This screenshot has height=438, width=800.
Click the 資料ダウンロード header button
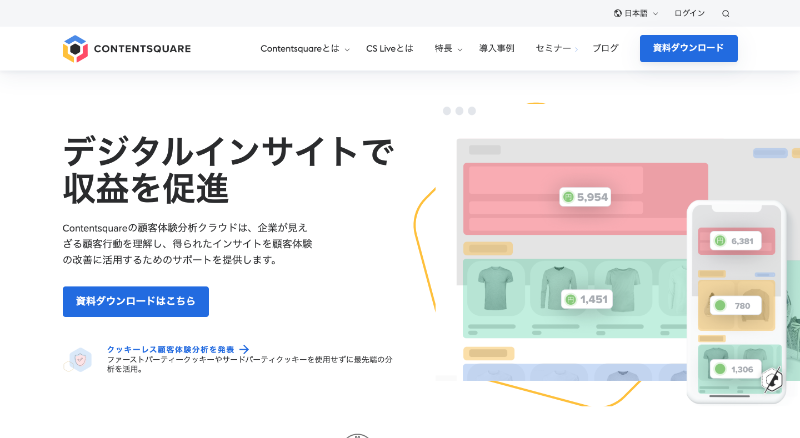pos(688,48)
